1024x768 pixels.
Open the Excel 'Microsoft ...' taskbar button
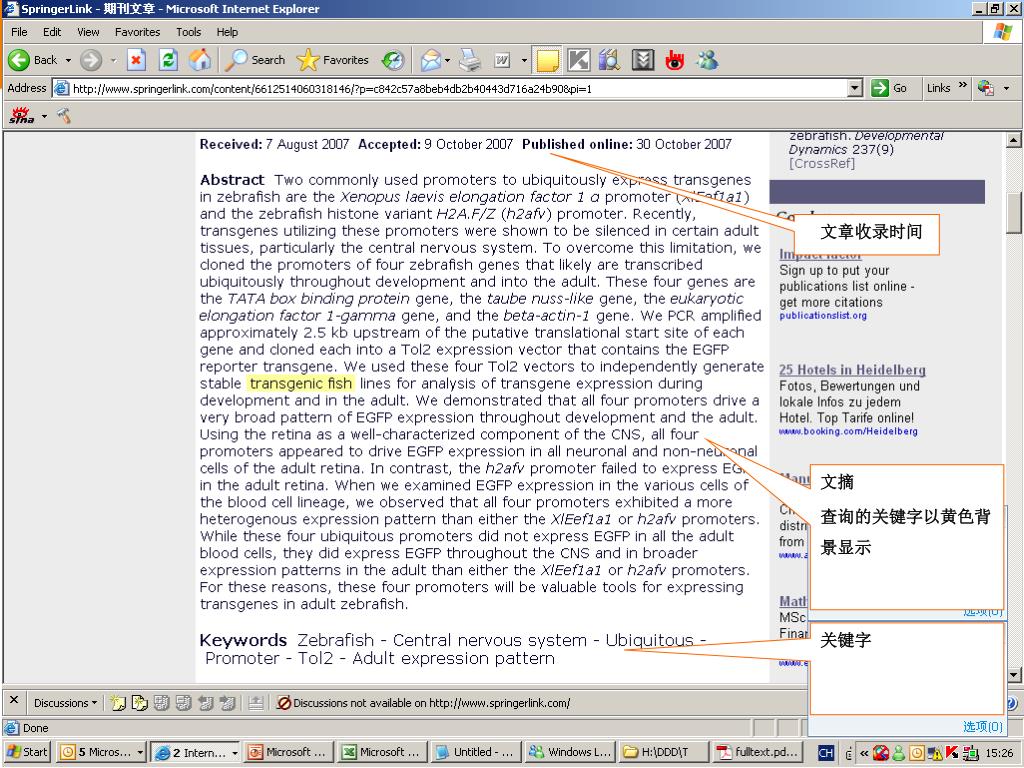click(381, 752)
